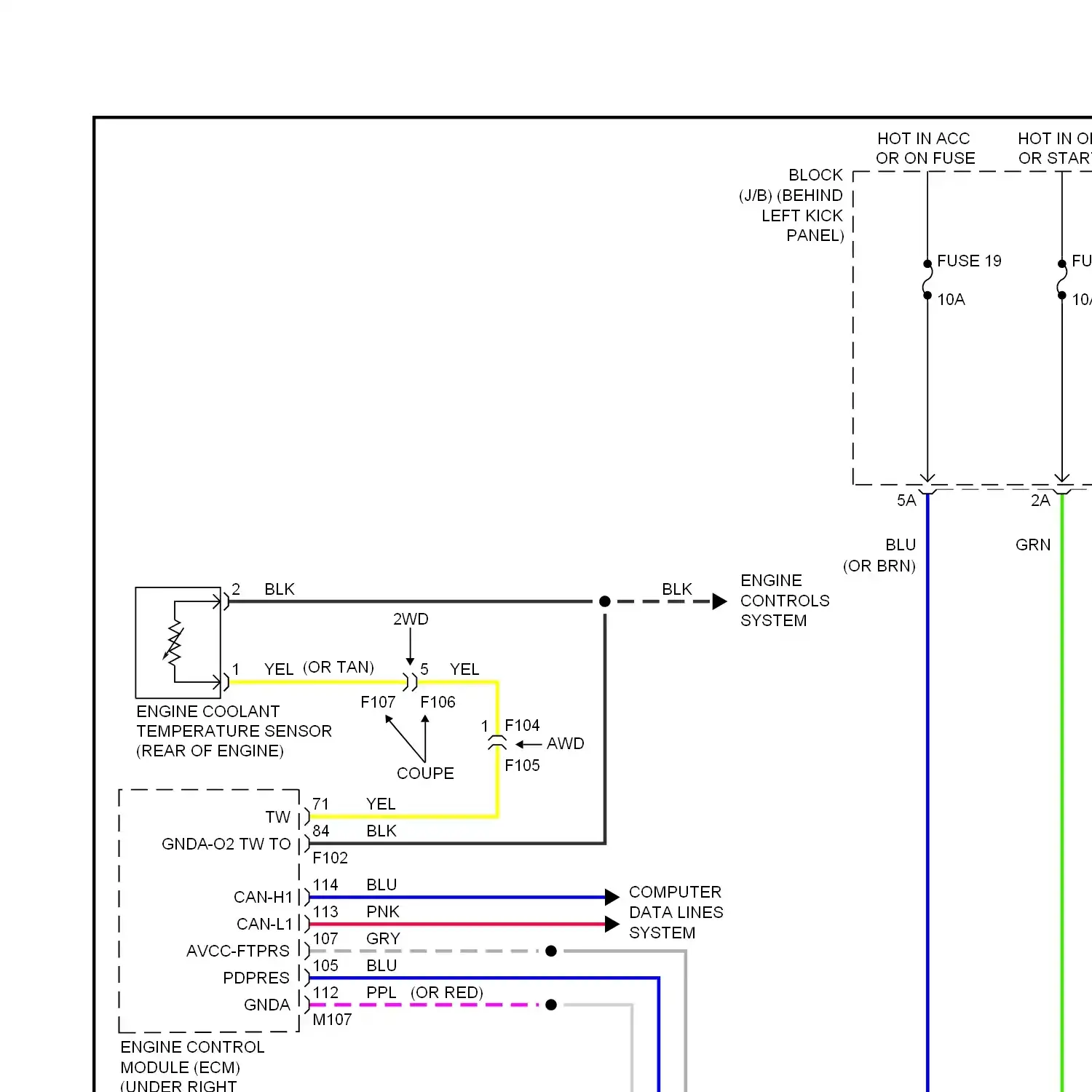Click the 'GRN' wire color label

[1033, 545]
